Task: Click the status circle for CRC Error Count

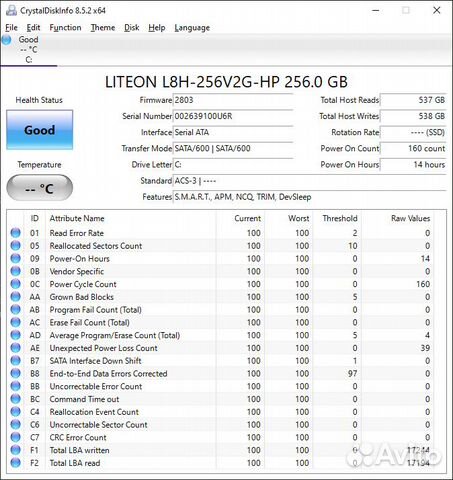Action: [15, 437]
